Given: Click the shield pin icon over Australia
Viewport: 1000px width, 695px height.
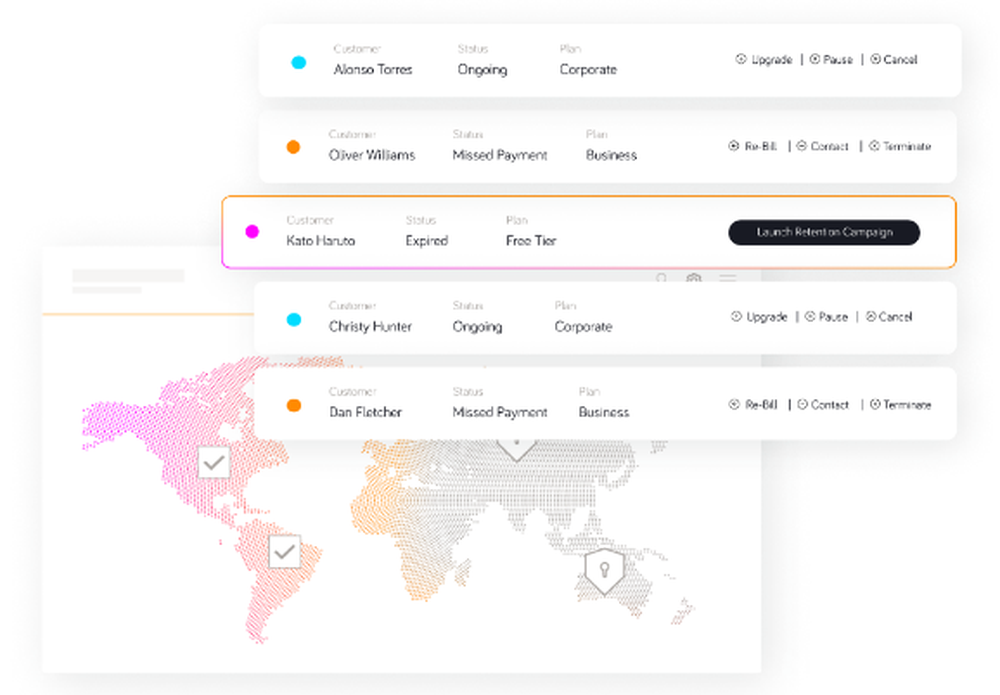Looking at the screenshot, I should click(x=604, y=569).
